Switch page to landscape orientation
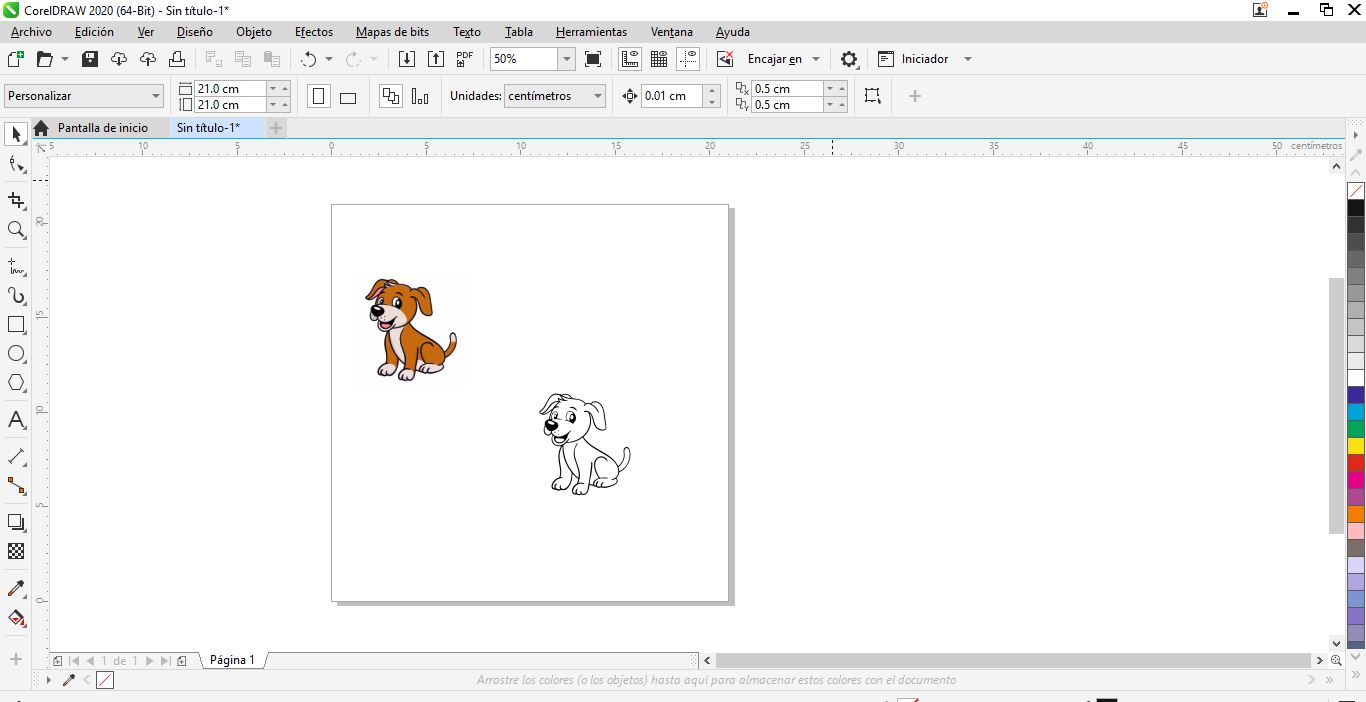 [348, 97]
